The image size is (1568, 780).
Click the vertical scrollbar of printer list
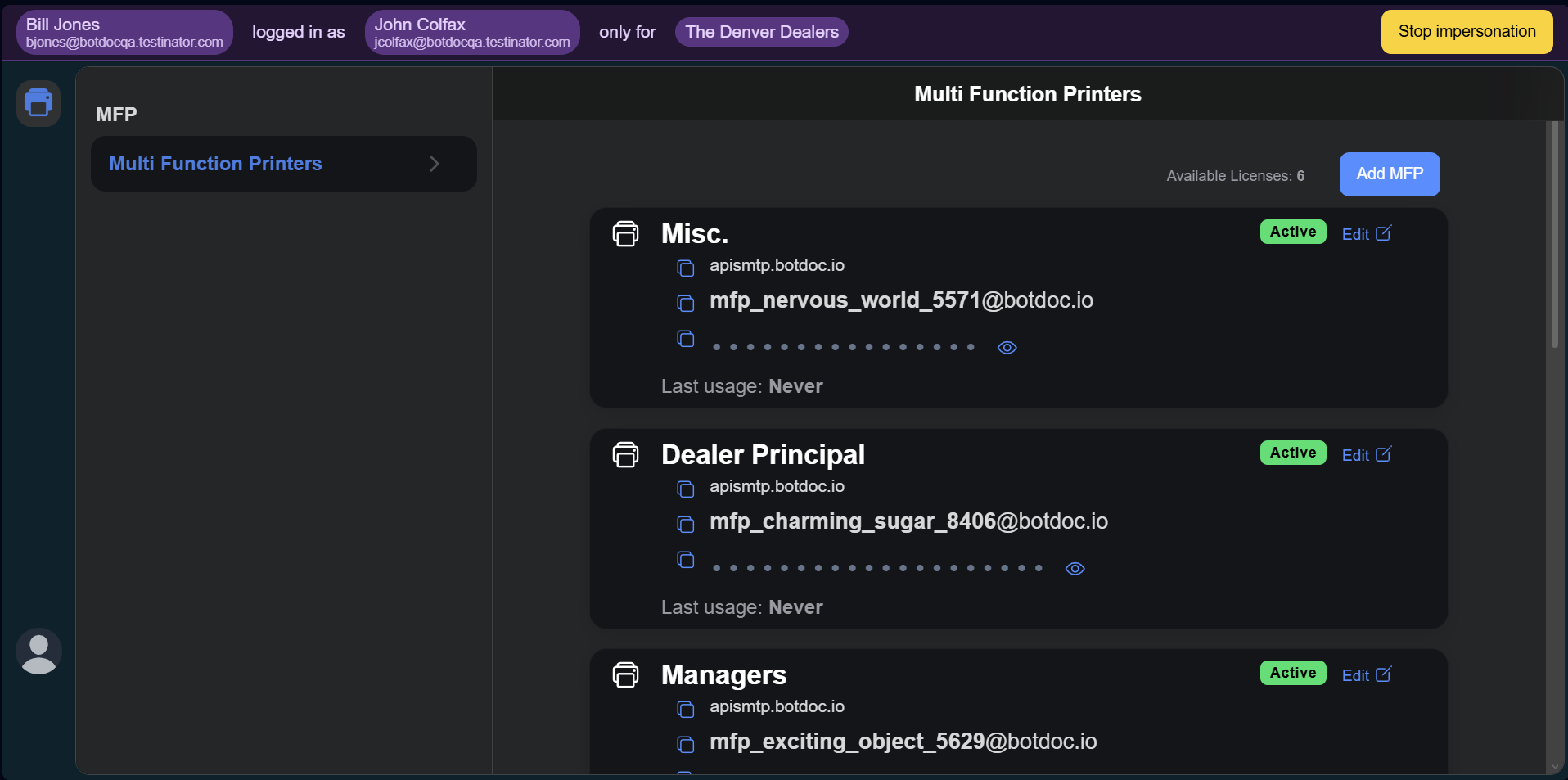[1554, 237]
